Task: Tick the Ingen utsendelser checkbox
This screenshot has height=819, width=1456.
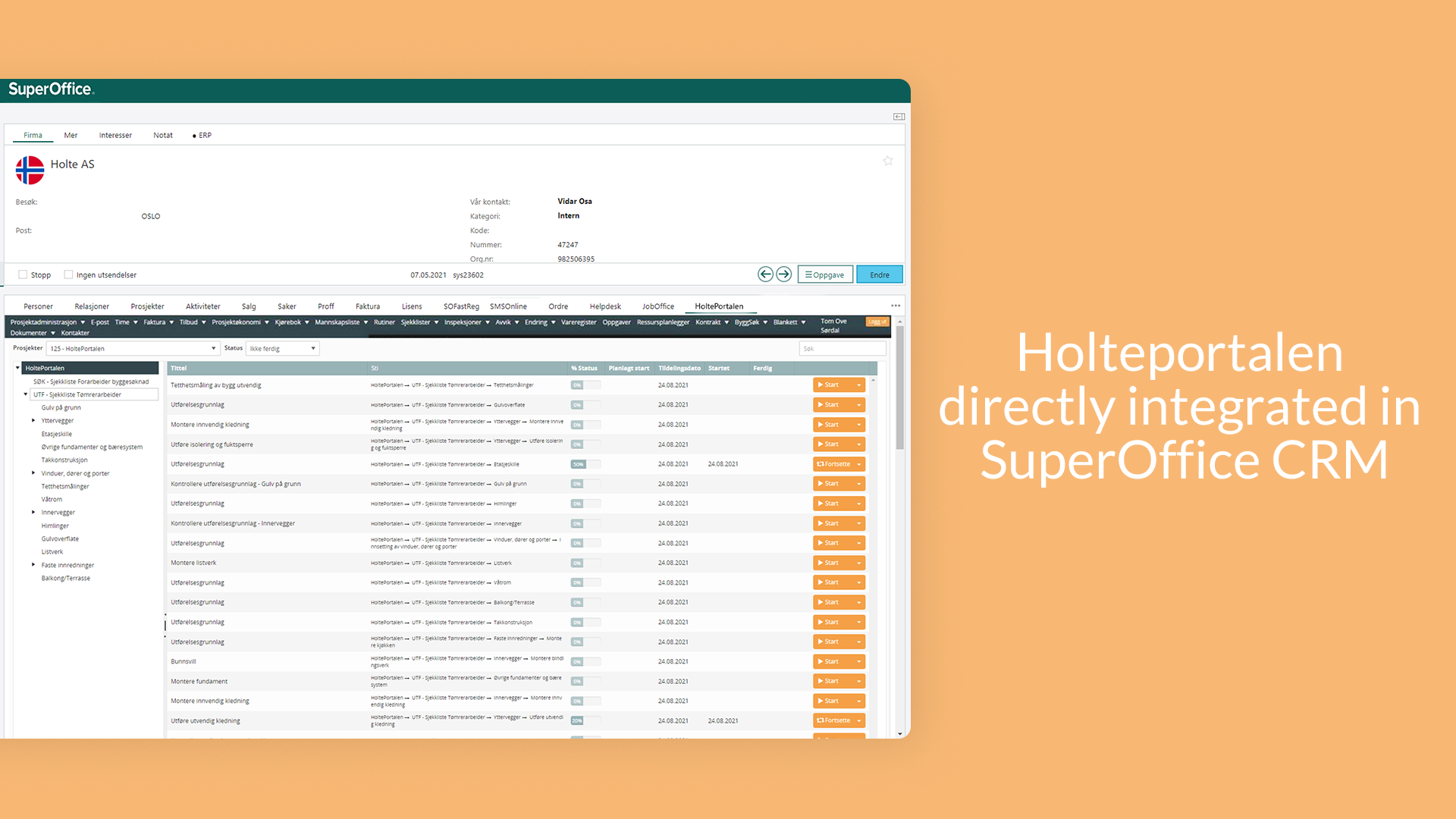Action: click(68, 275)
